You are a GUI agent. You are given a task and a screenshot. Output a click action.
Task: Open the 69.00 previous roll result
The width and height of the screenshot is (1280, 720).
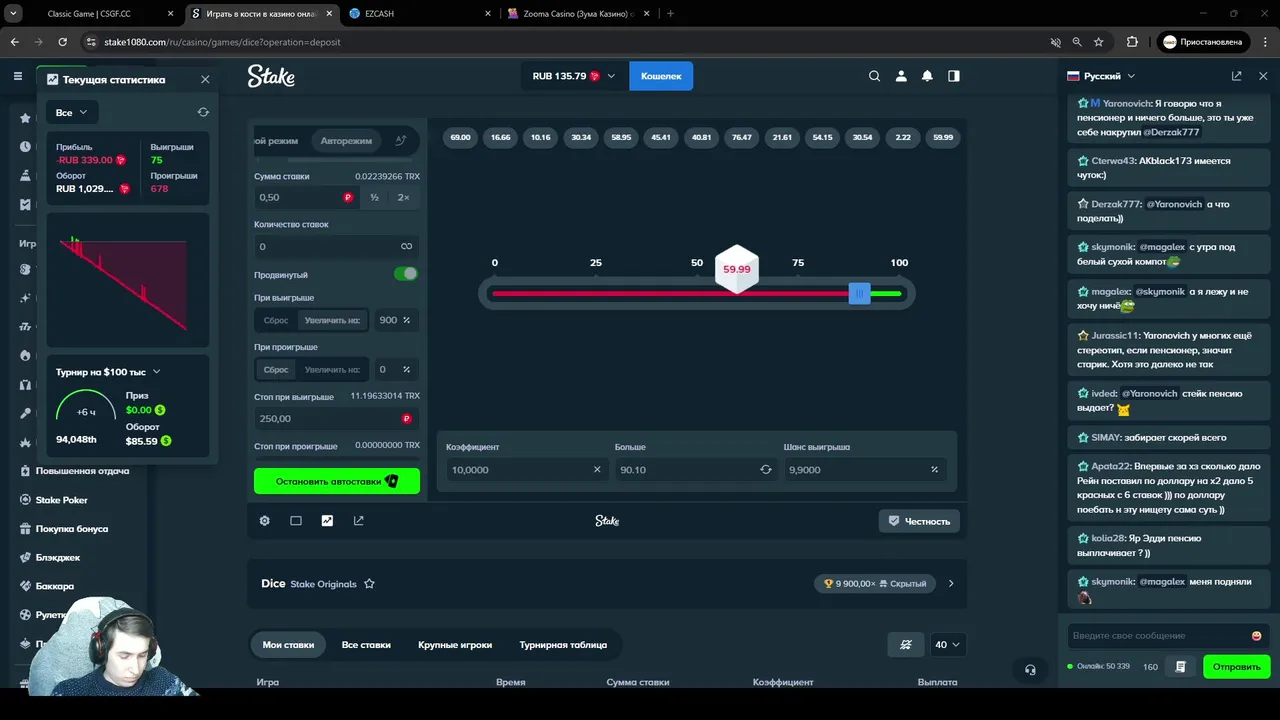(460, 137)
